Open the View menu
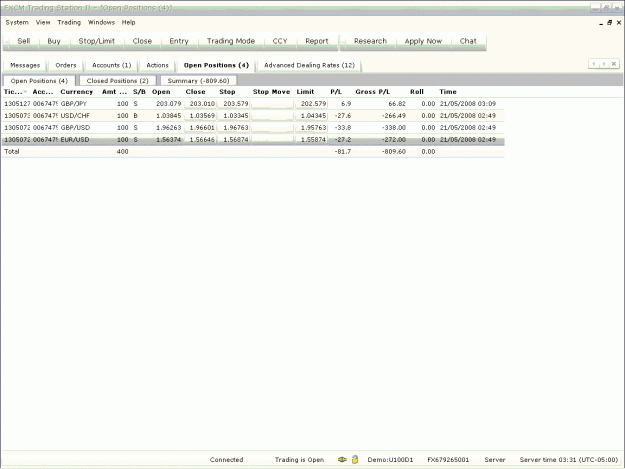The height and width of the screenshot is (469, 625). [43, 22]
